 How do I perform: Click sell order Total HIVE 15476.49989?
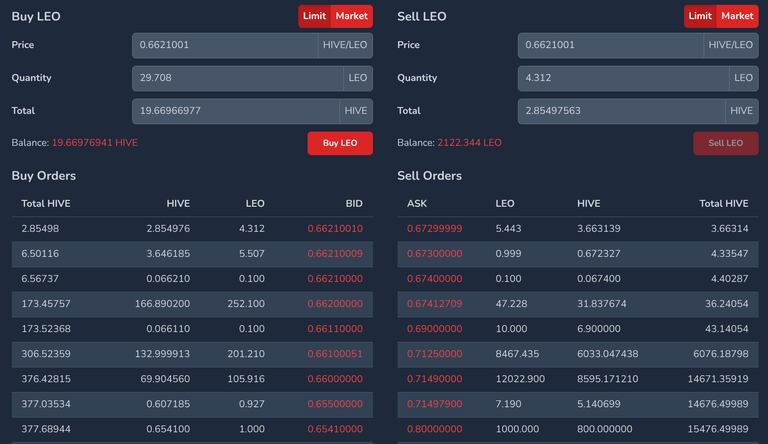[718, 428]
